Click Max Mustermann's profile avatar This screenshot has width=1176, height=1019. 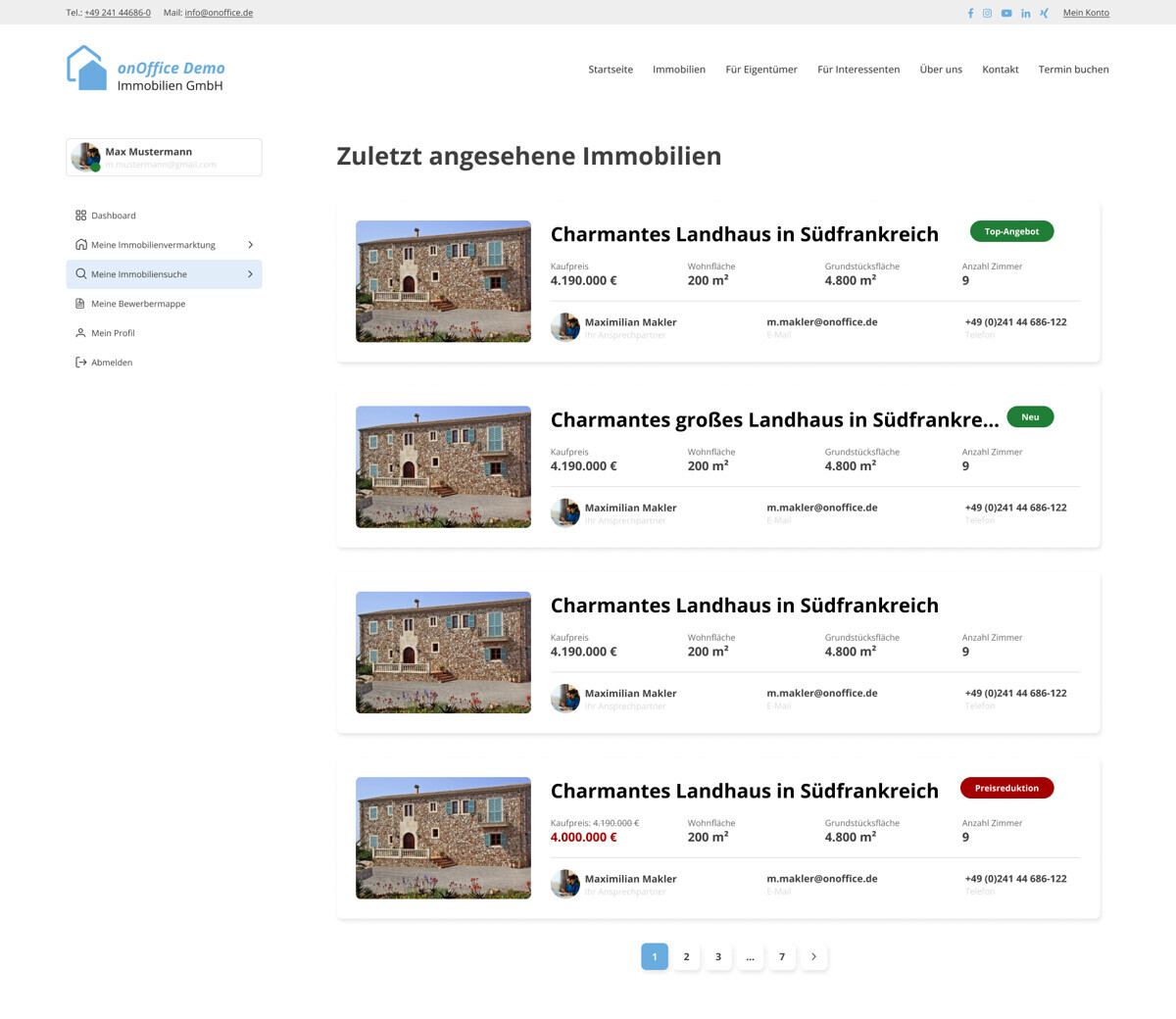pyautogui.click(x=86, y=156)
